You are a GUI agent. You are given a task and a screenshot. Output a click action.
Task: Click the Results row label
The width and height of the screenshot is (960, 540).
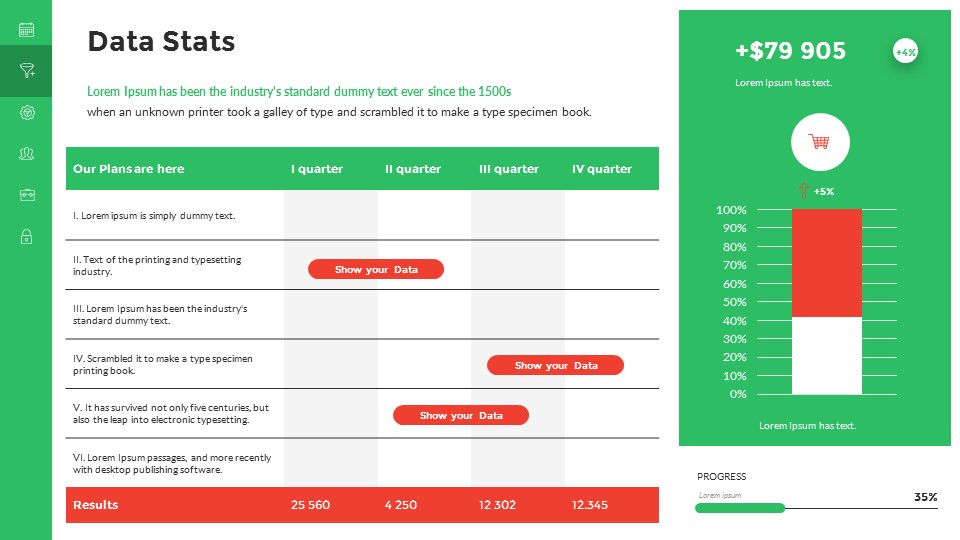pos(96,505)
